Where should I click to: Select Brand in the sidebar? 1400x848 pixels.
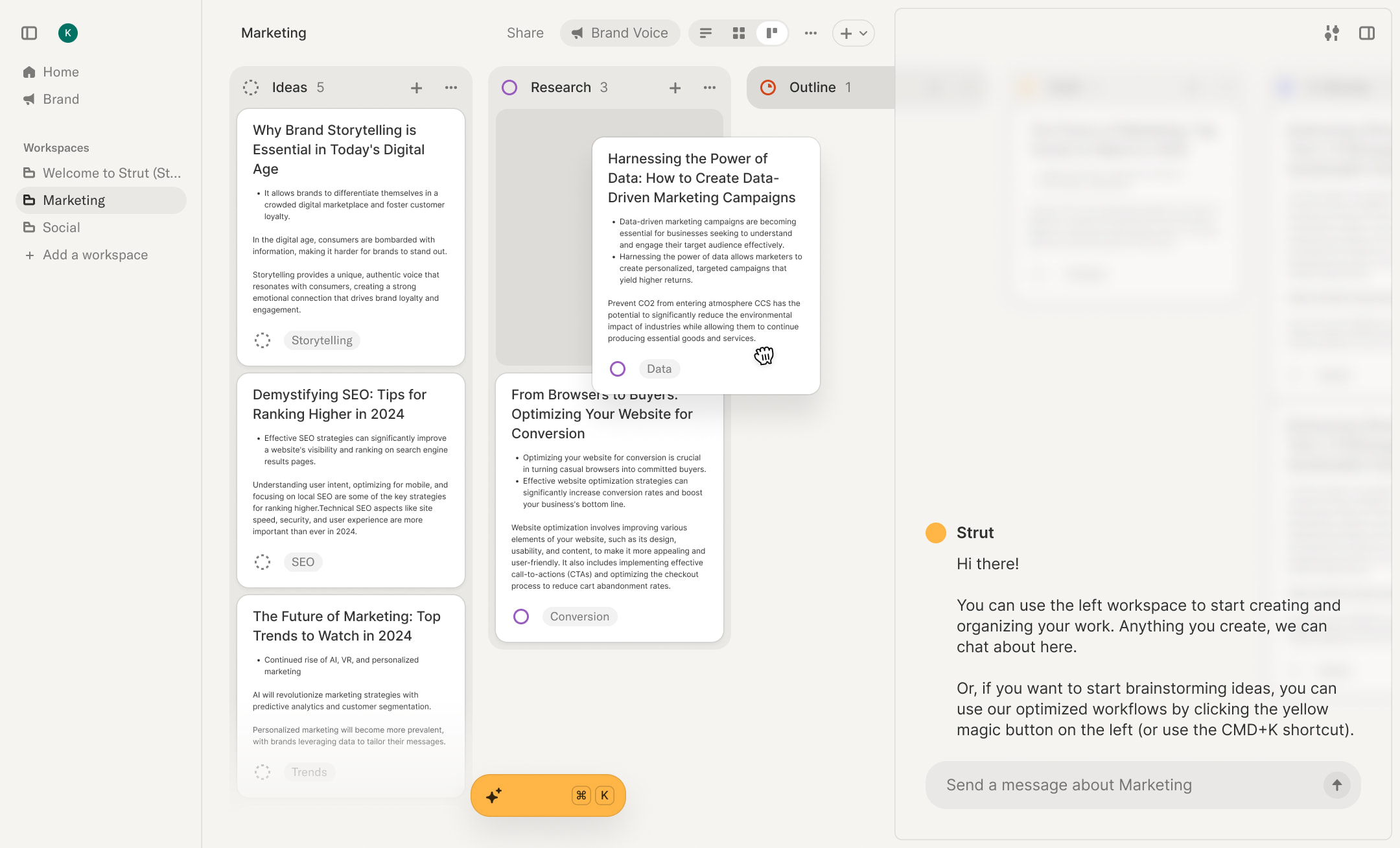click(x=61, y=99)
